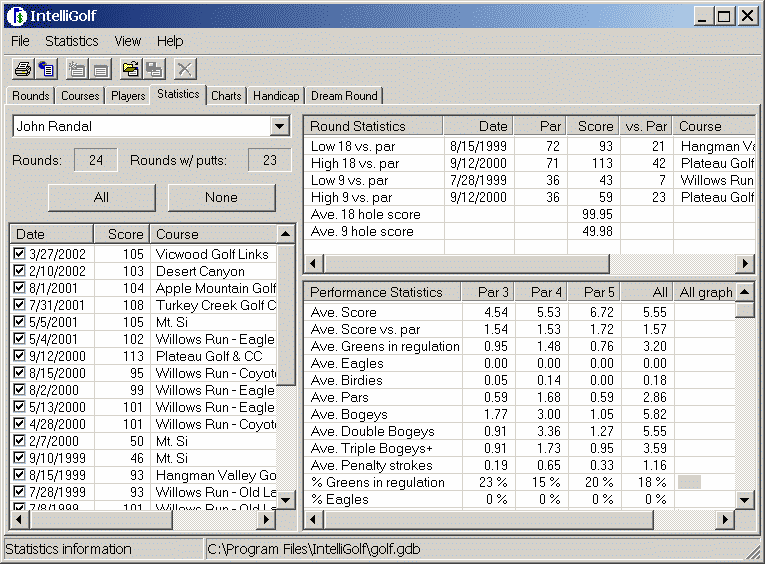
Task: Click the None button to deselect rounds
Action: click(x=221, y=198)
